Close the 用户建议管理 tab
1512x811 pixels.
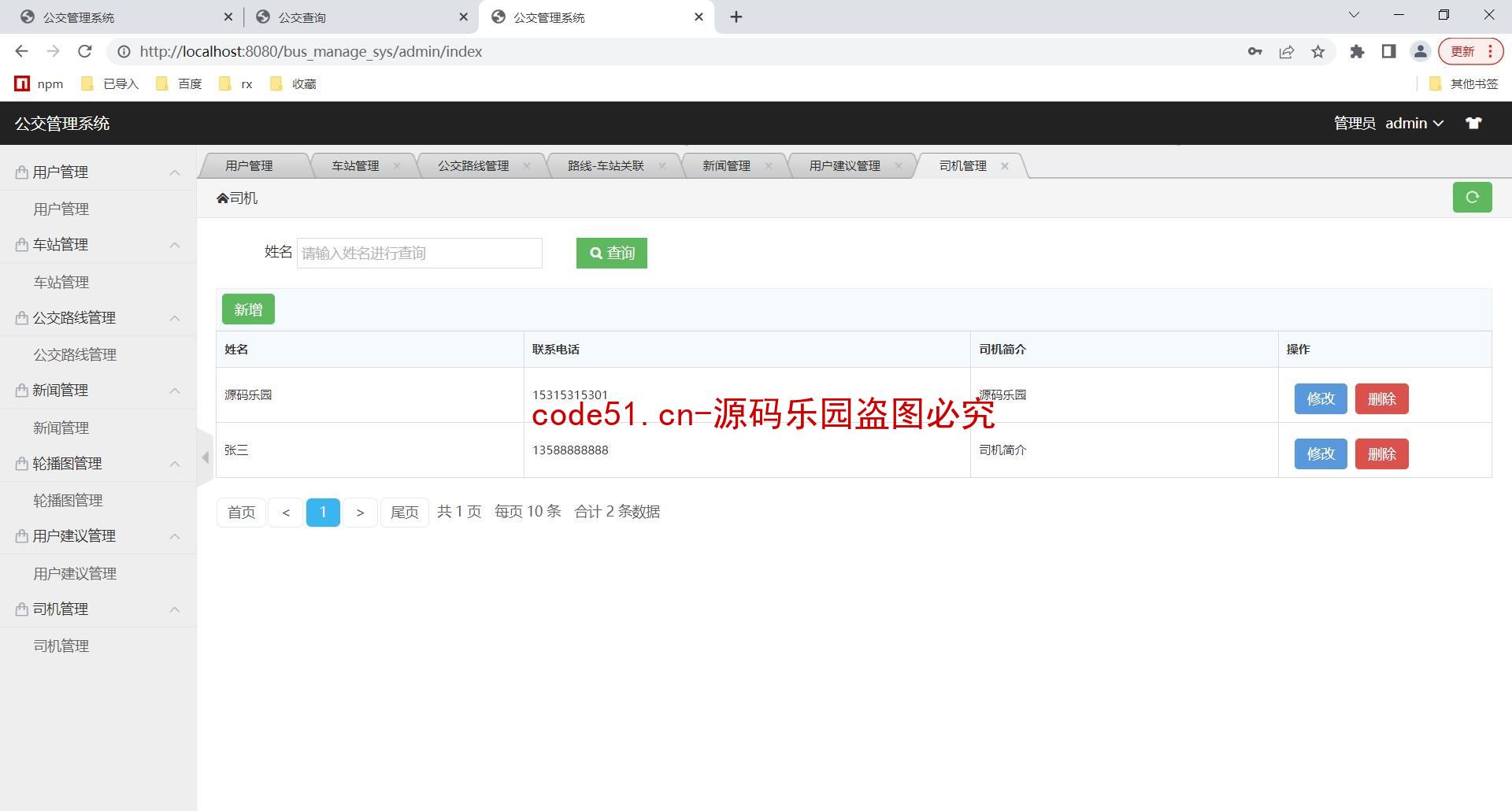(899, 165)
